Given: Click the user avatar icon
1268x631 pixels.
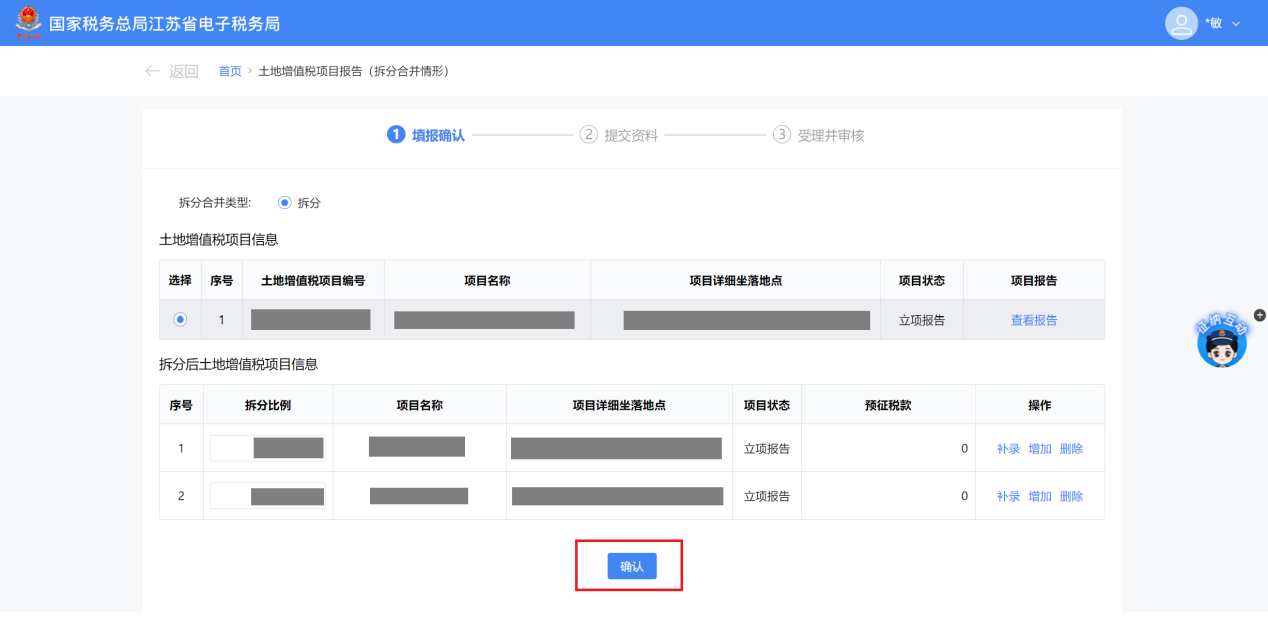Looking at the screenshot, I should click(x=1181, y=23).
